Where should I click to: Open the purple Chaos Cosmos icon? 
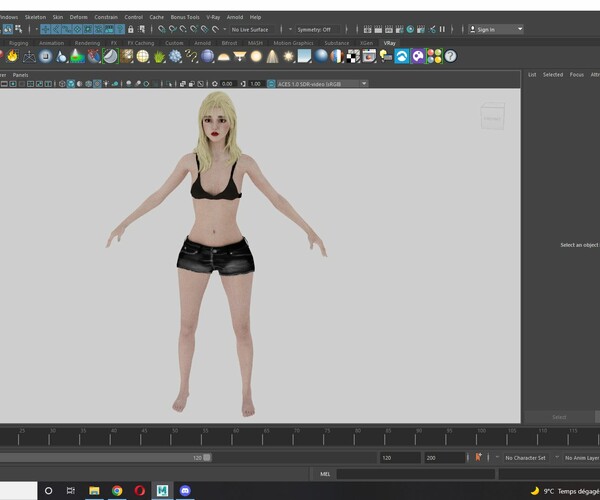click(x=418, y=57)
